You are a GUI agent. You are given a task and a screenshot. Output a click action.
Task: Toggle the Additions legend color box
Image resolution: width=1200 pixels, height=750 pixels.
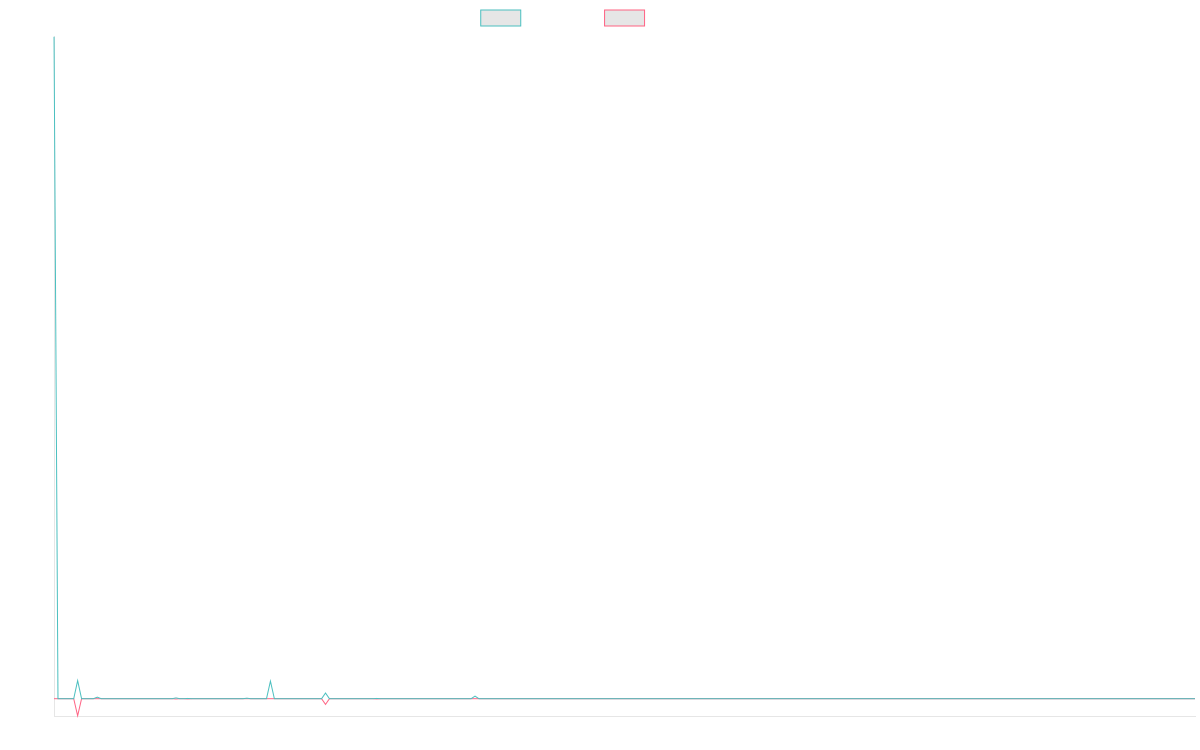[501, 18]
